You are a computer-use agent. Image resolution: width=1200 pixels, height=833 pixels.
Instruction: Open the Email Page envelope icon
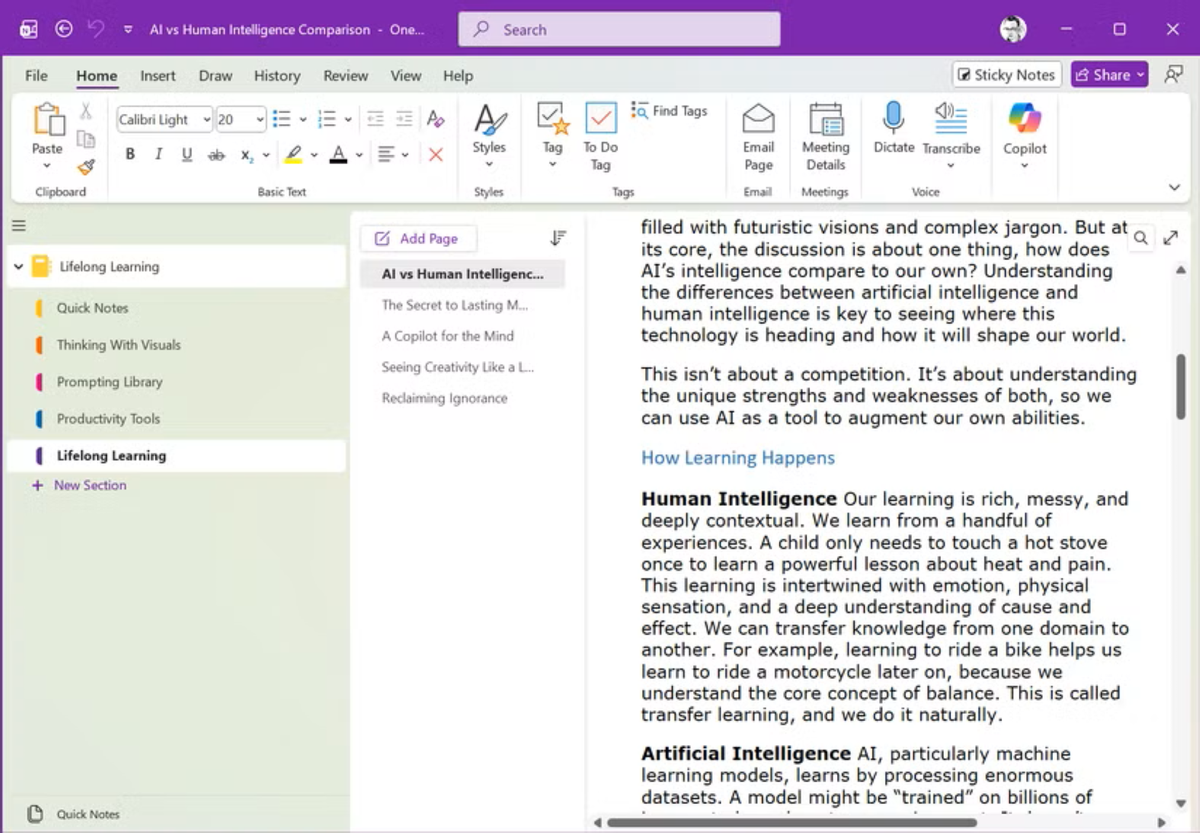click(x=758, y=119)
